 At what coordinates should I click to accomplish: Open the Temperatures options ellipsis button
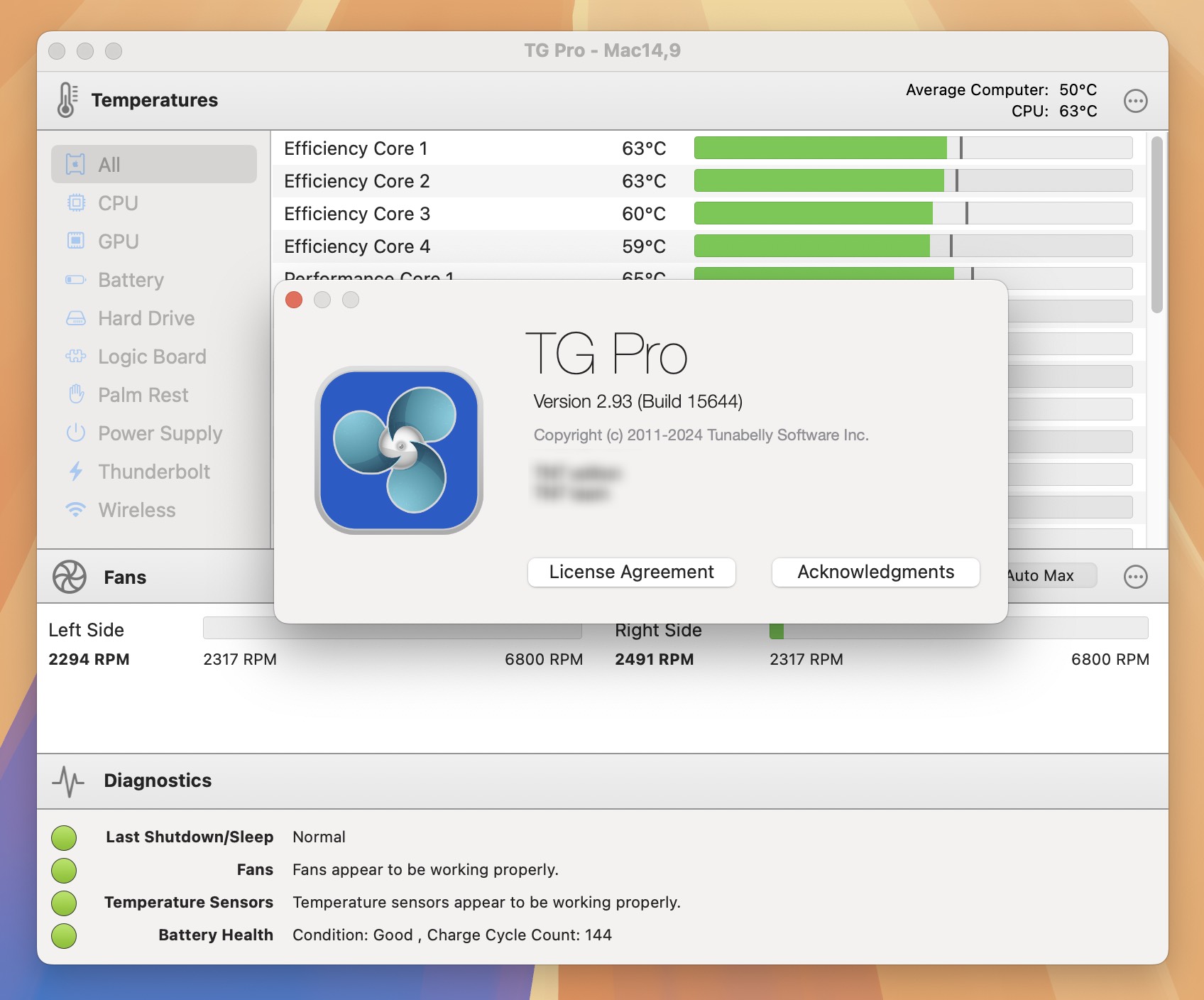(1135, 101)
